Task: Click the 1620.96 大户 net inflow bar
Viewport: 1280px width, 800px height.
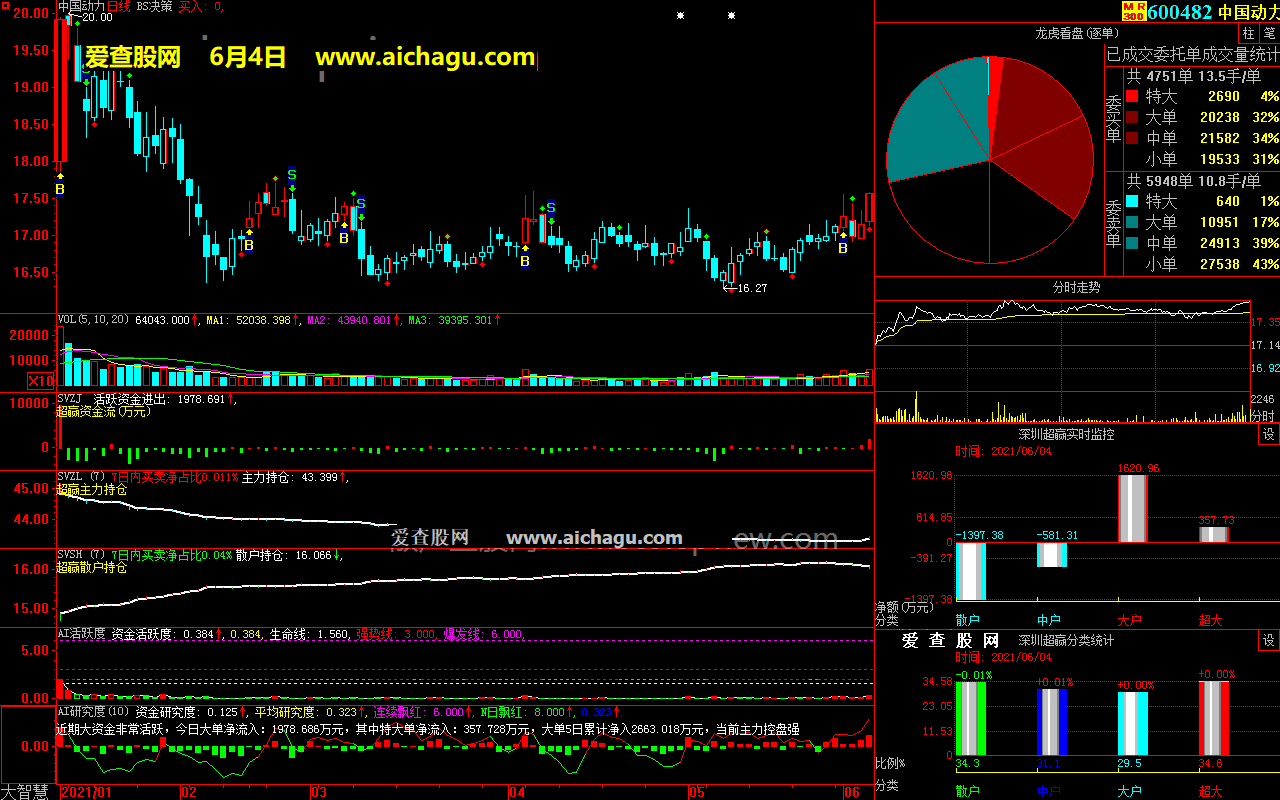Action: point(1132,508)
